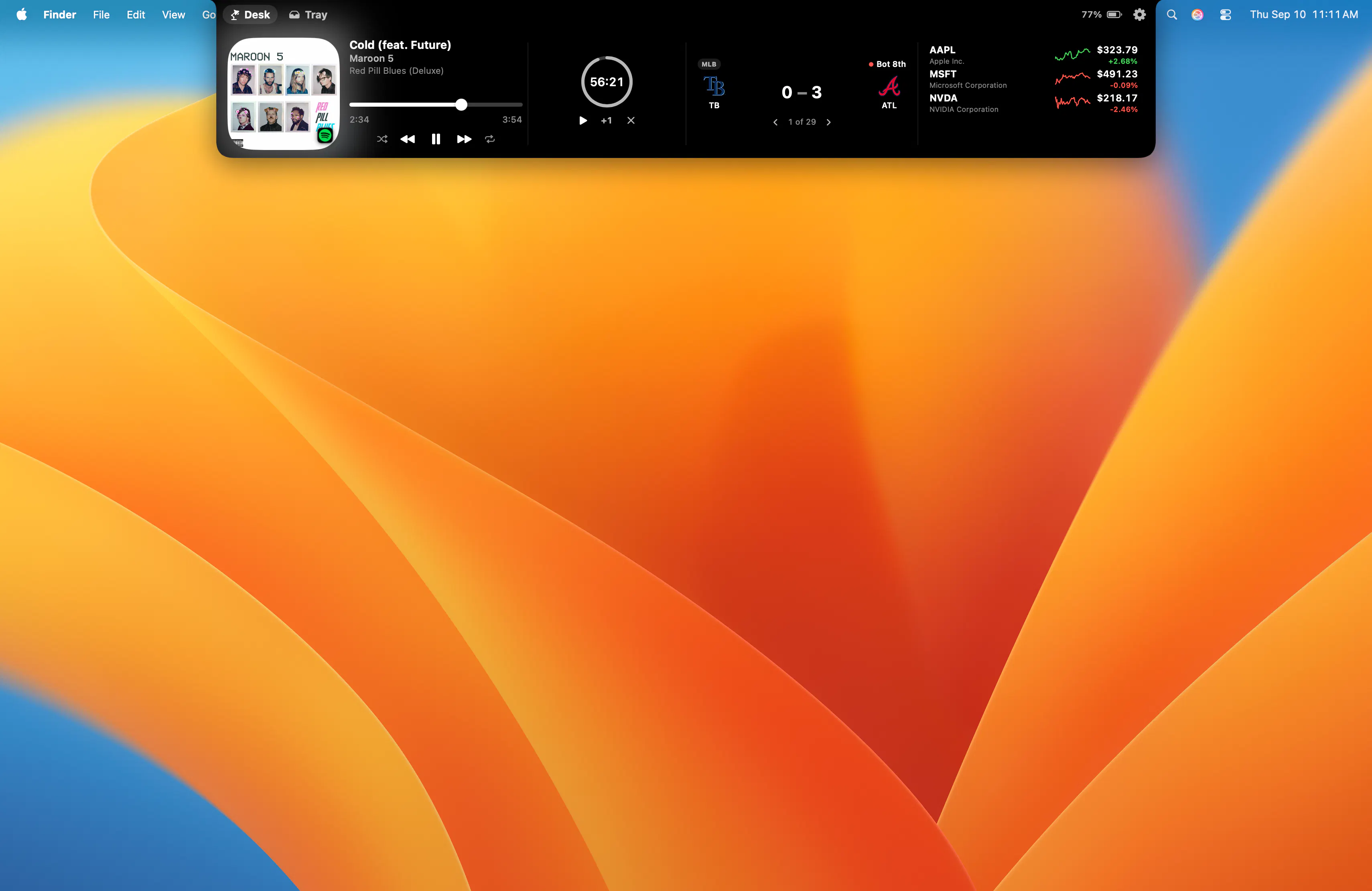Screen dimensions: 1372x891
Task: Add one minute to the timer
Action: (607, 120)
